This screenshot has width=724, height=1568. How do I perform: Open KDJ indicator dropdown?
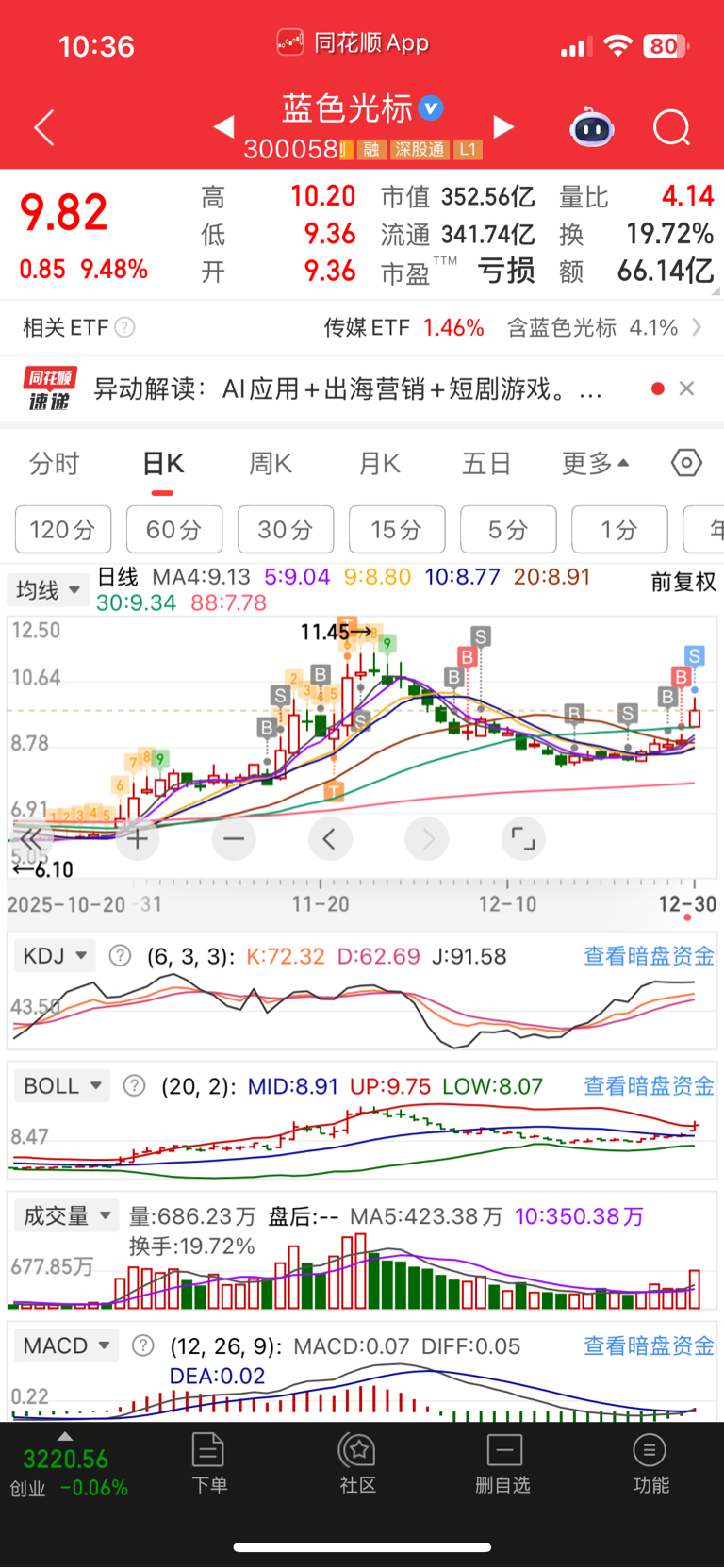tap(55, 956)
